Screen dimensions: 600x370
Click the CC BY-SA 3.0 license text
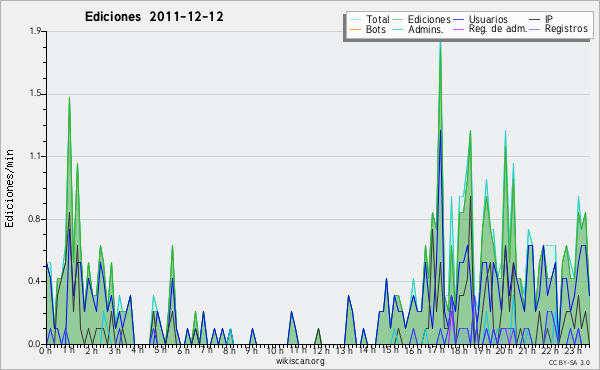pyautogui.click(x=569, y=362)
